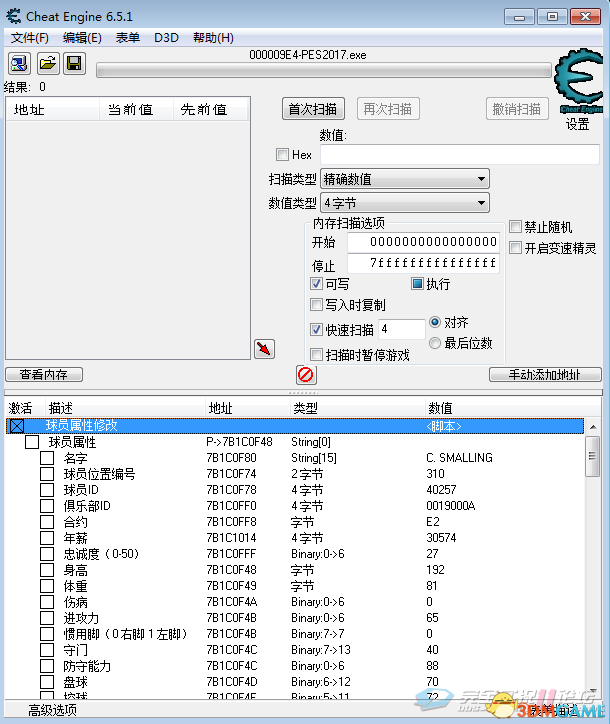Screen dimensions: 610x724
Task: Freeze the 防守能力 entry checkbox
Action: [47, 666]
